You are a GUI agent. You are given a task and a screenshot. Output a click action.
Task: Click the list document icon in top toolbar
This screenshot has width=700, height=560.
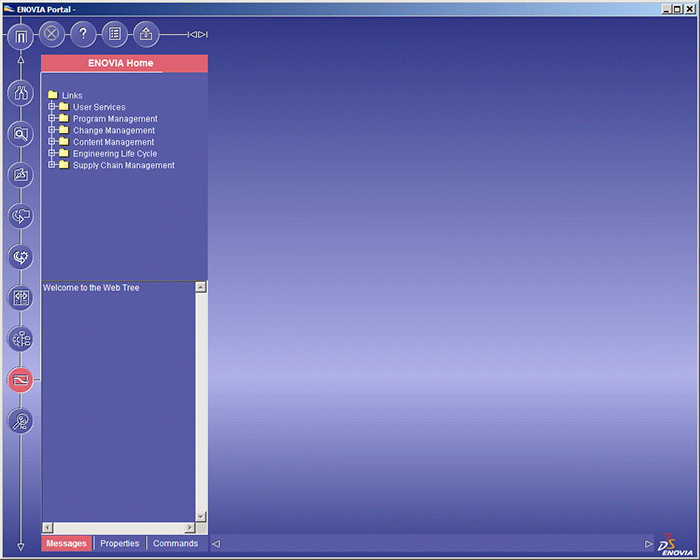tap(114, 34)
